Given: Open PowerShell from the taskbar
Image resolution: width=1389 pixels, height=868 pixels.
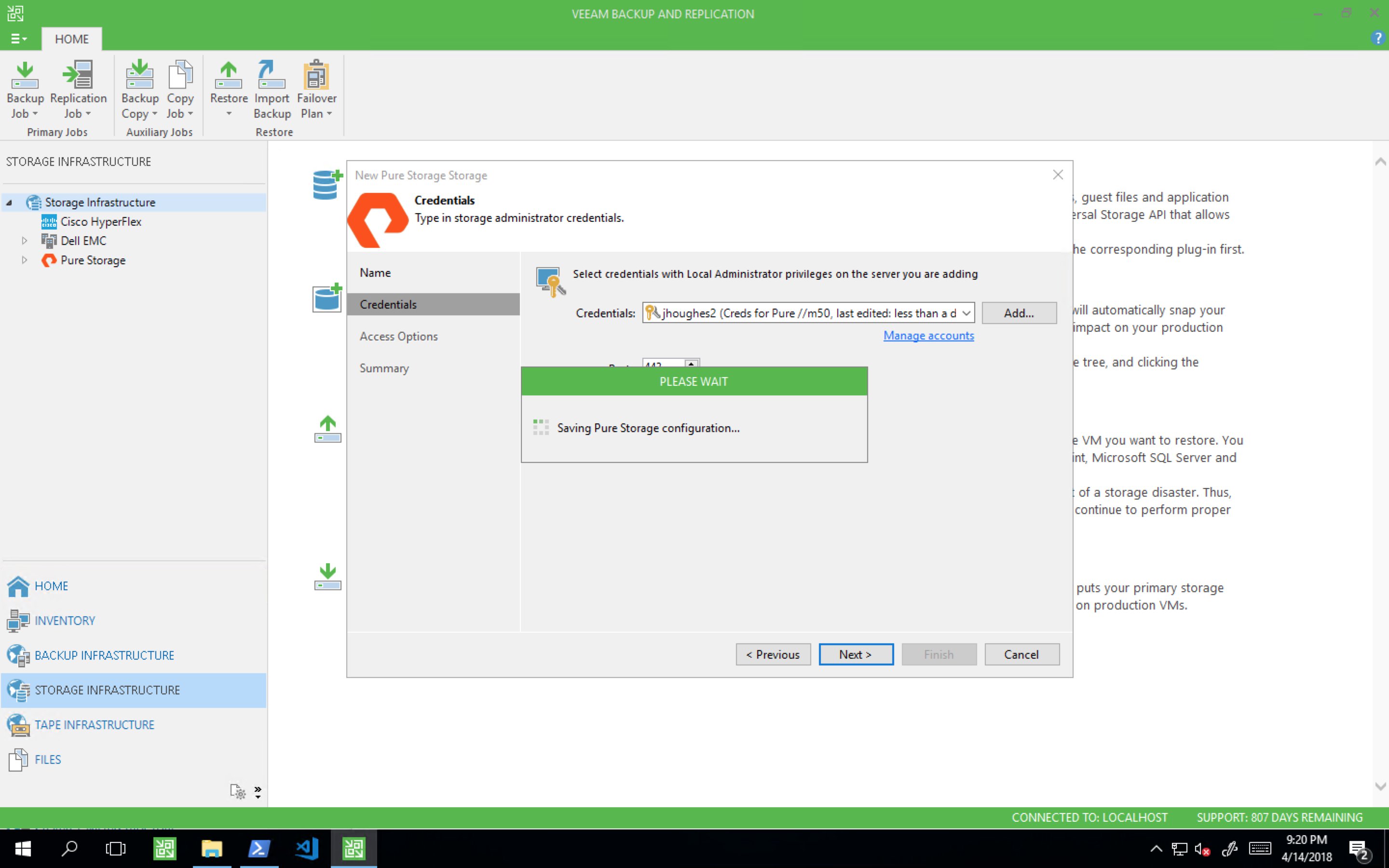Looking at the screenshot, I should tap(259, 849).
